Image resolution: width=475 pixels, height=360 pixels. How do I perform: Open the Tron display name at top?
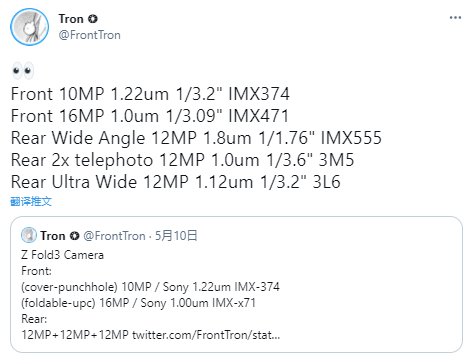point(71,19)
